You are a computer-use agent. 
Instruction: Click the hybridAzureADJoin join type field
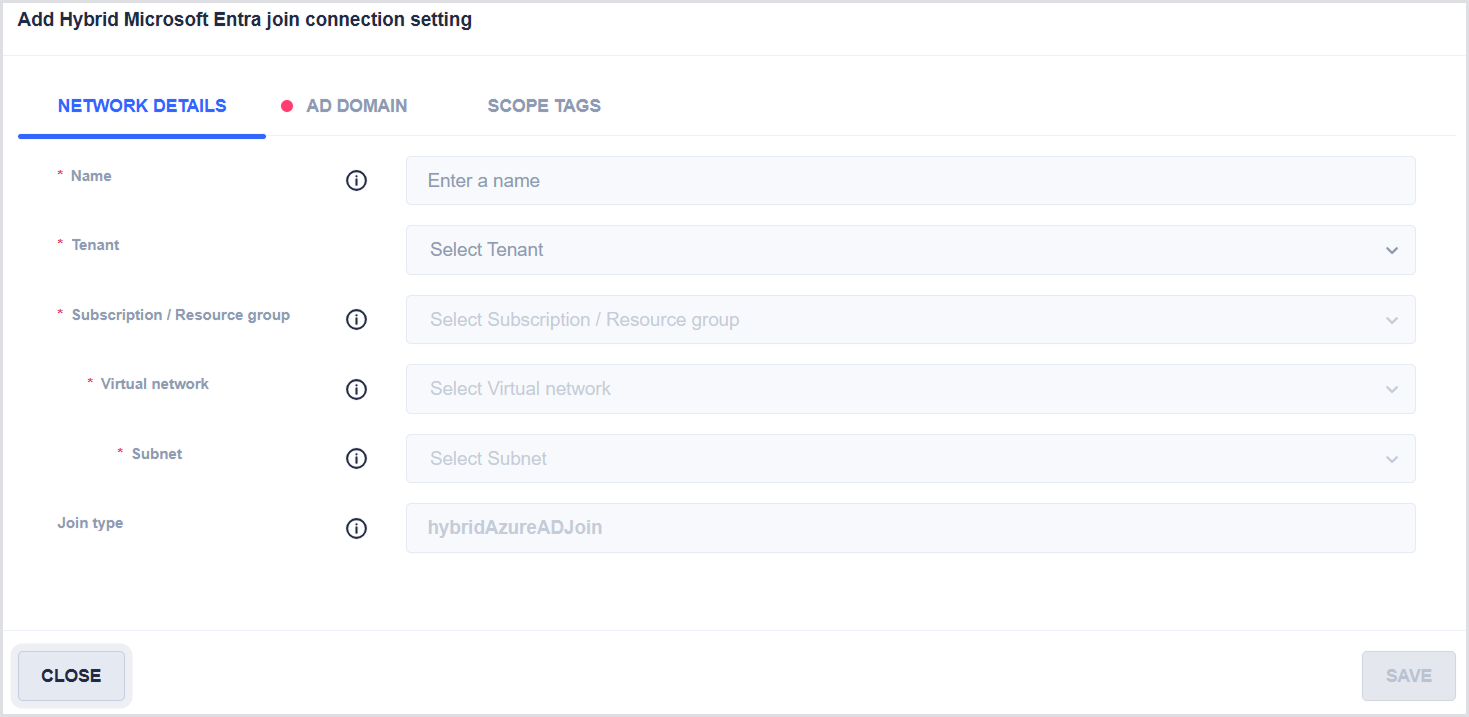click(x=910, y=528)
